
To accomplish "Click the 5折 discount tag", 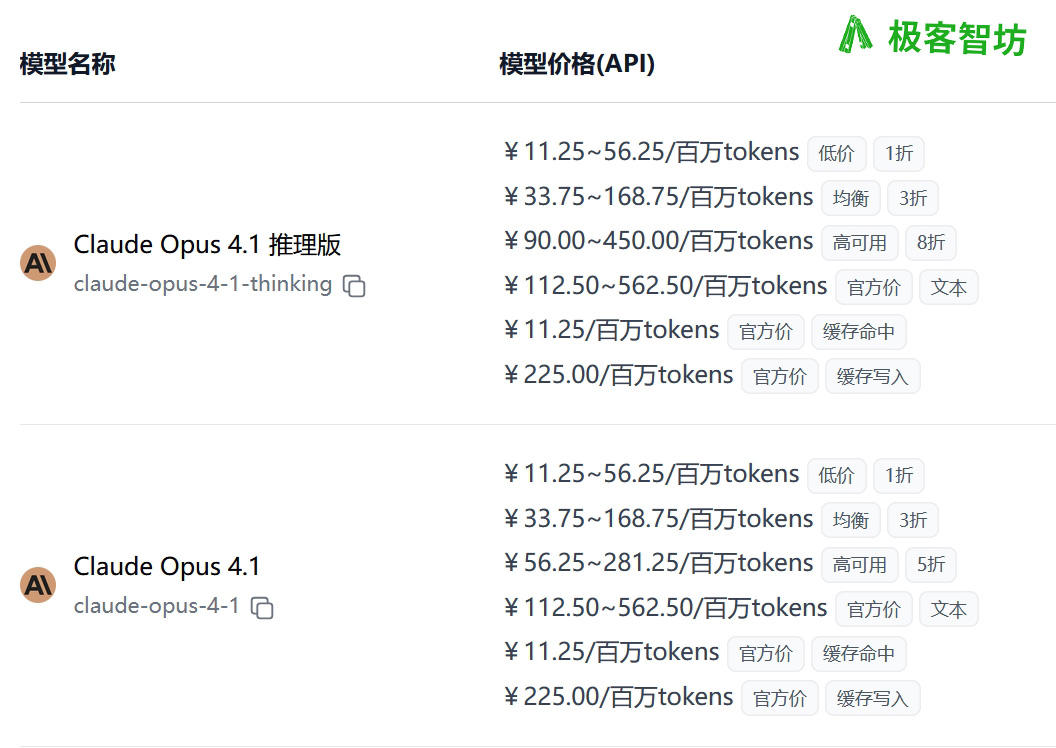I will tap(931, 564).
